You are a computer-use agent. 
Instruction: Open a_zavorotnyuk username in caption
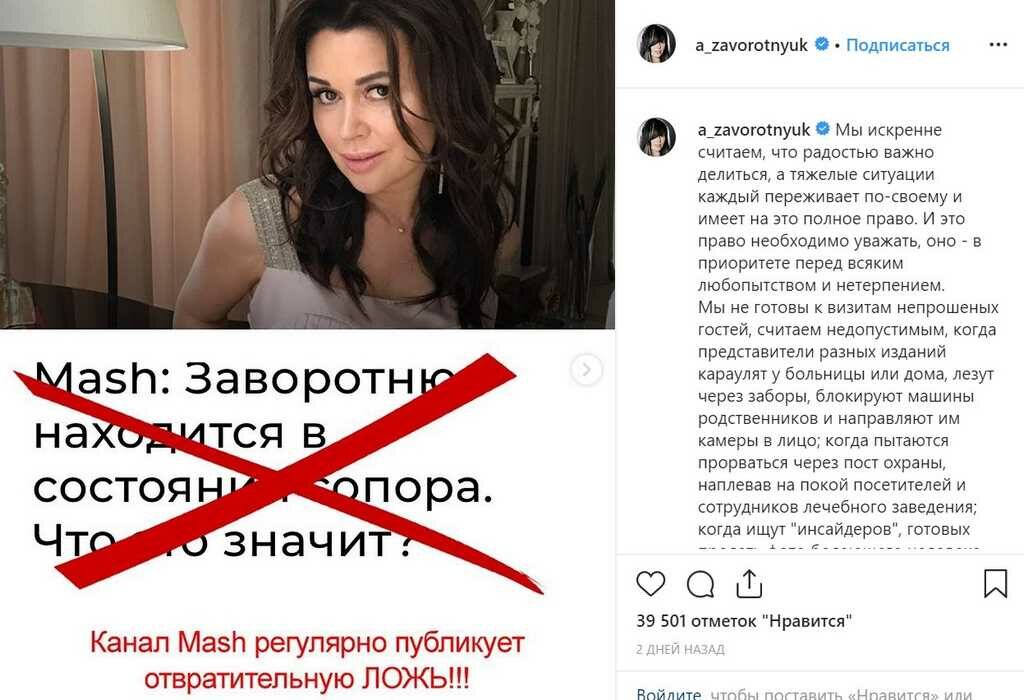point(754,130)
